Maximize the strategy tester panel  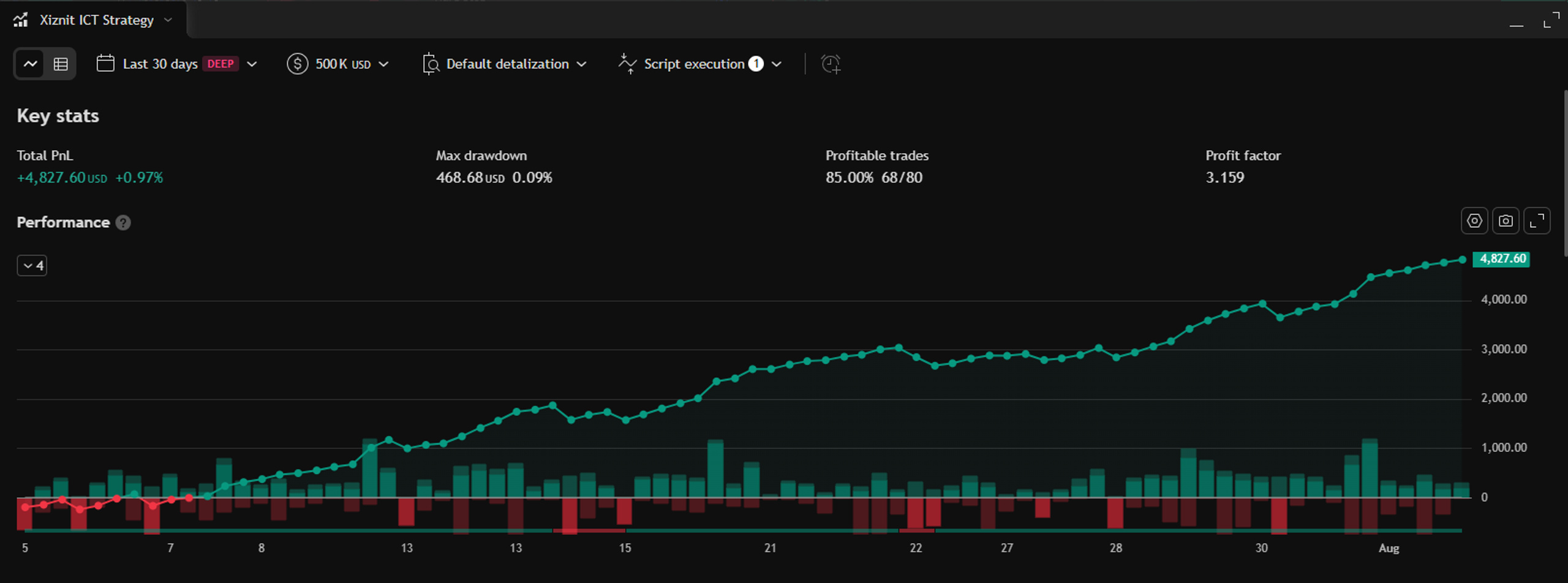[1551, 20]
